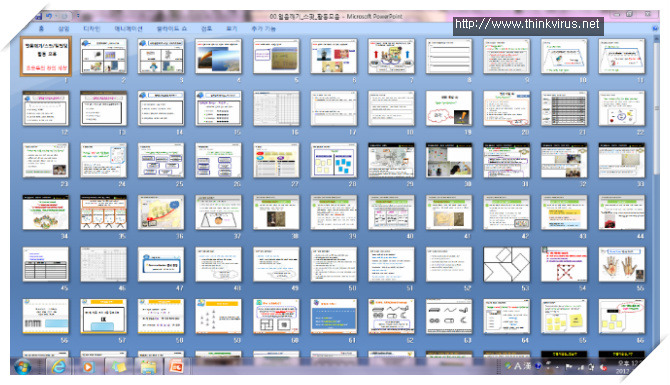Open the Windows Start orb
The width and height of the screenshot is (670, 385).
point(22,367)
